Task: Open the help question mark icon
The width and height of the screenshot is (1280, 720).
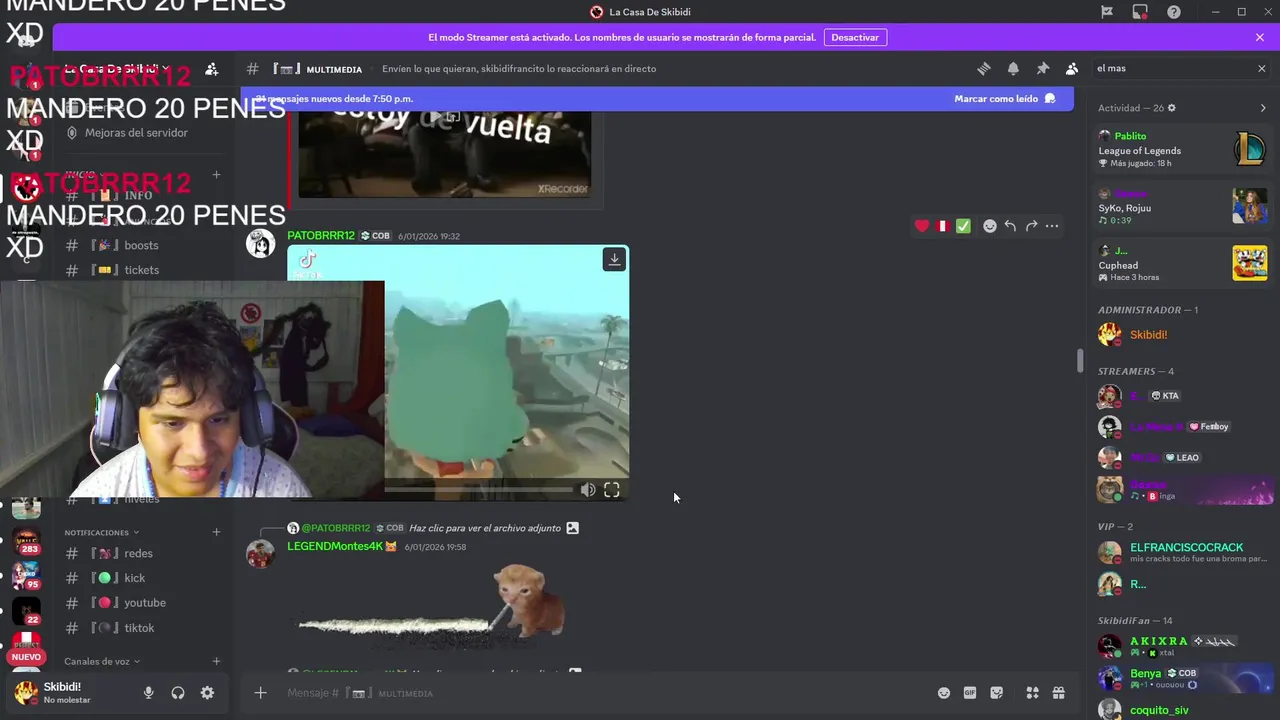Action: [x=1174, y=12]
